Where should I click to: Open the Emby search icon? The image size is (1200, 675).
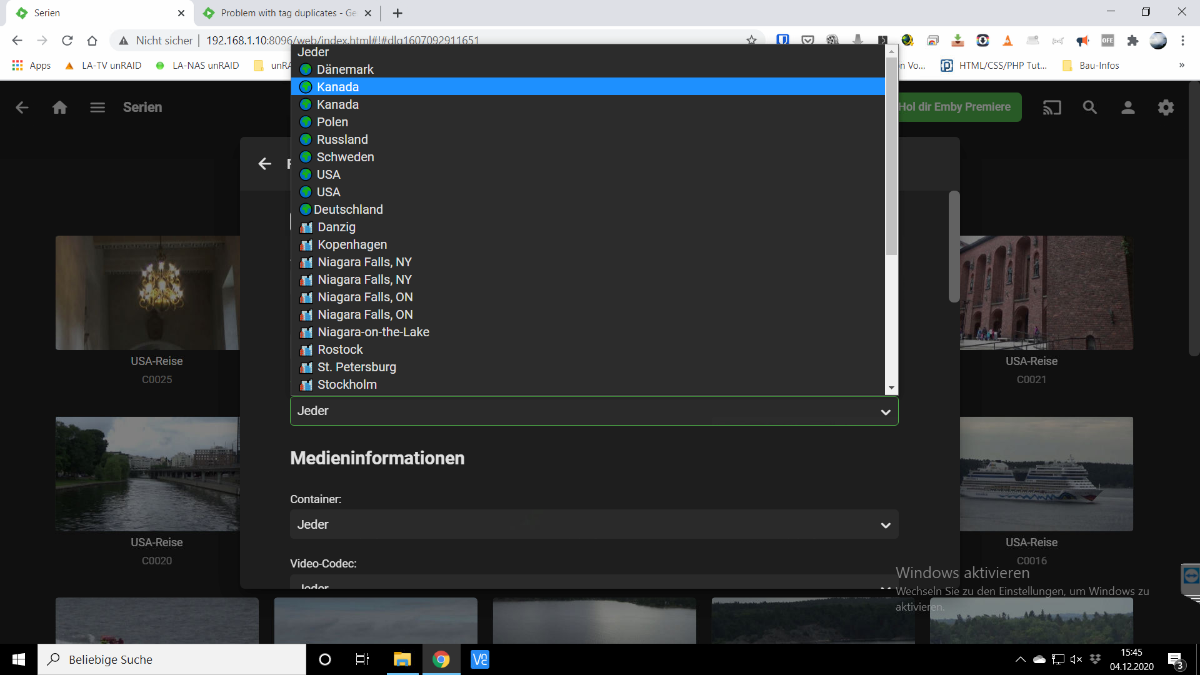pyautogui.click(x=1090, y=107)
